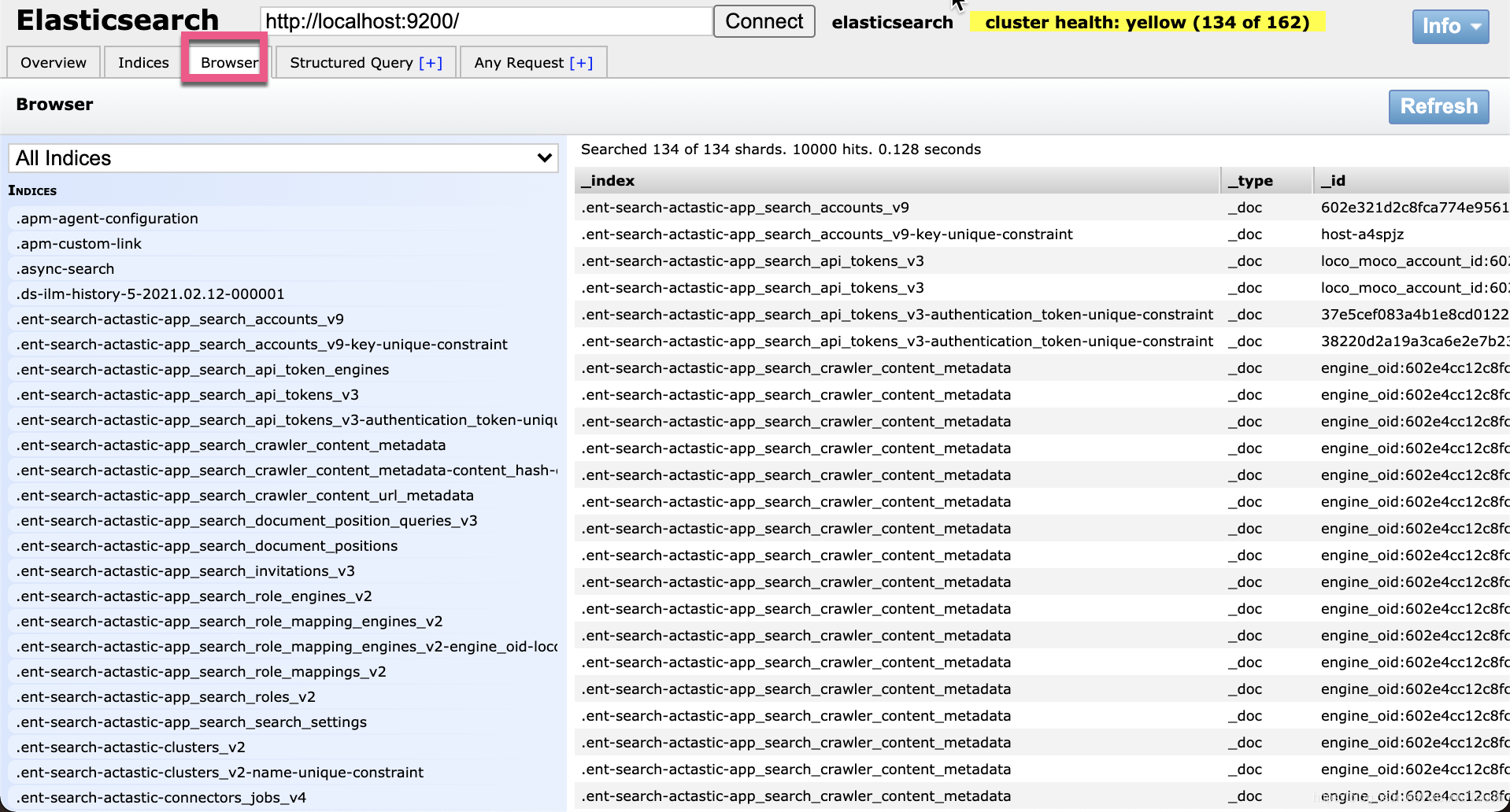1510x812 pixels.
Task: Click the Connect button
Action: [764, 21]
